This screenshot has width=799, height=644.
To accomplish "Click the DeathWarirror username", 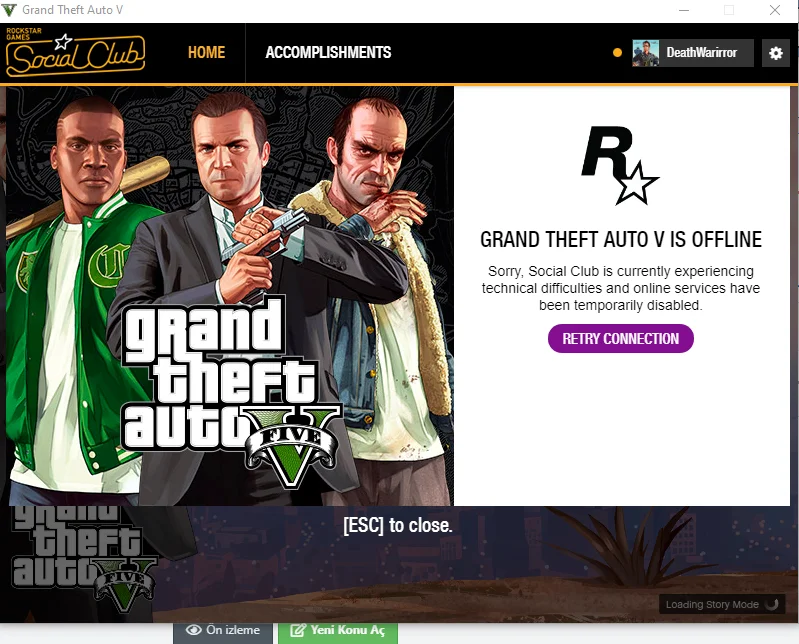I will (x=701, y=52).
